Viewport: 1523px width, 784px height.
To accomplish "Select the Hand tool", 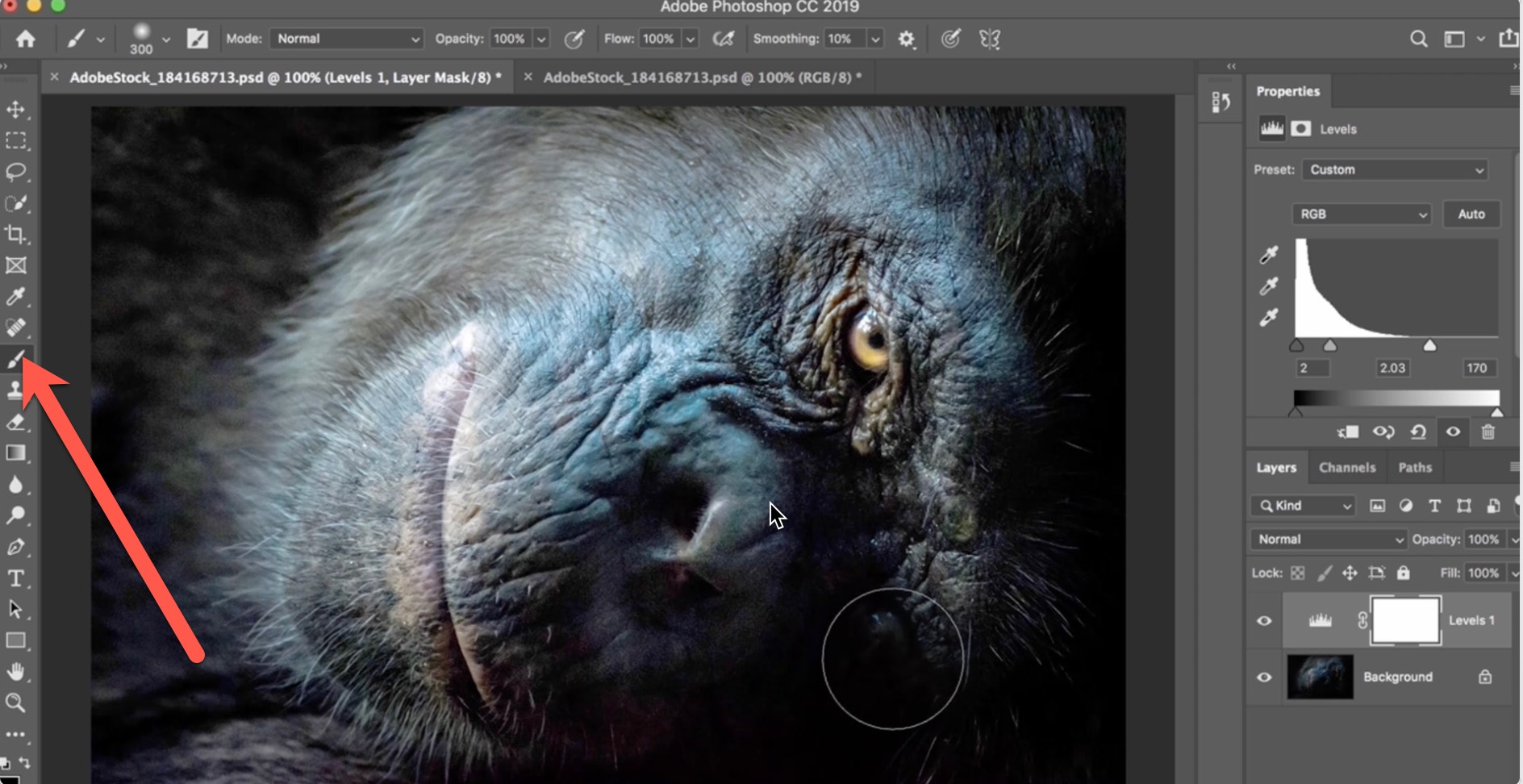I will click(x=15, y=671).
